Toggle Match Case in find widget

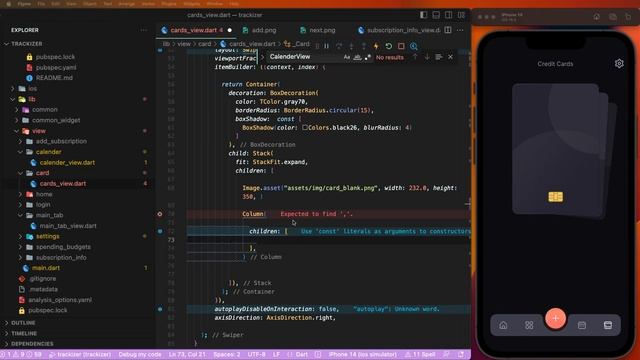pyautogui.click(x=347, y=57)
